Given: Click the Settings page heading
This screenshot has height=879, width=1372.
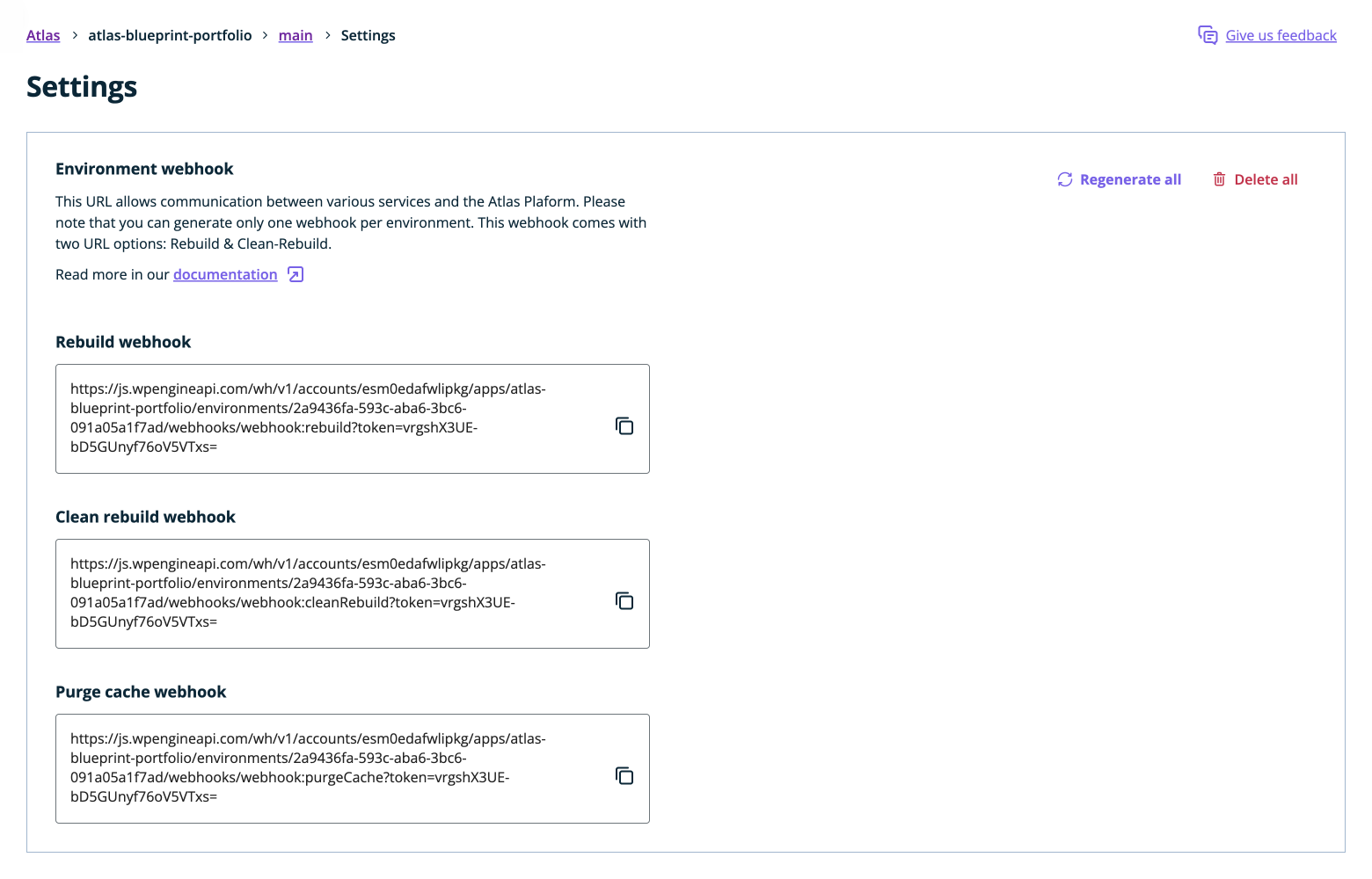Looking at the screenshot, I should tap(82, 87).
